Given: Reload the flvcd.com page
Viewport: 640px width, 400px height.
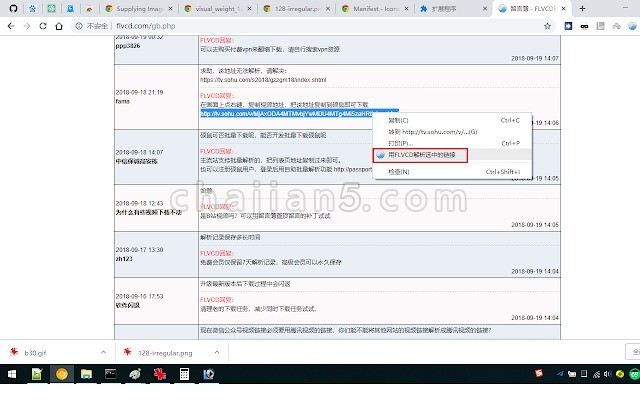Looking at the screenshot, I should pos(43,26).
